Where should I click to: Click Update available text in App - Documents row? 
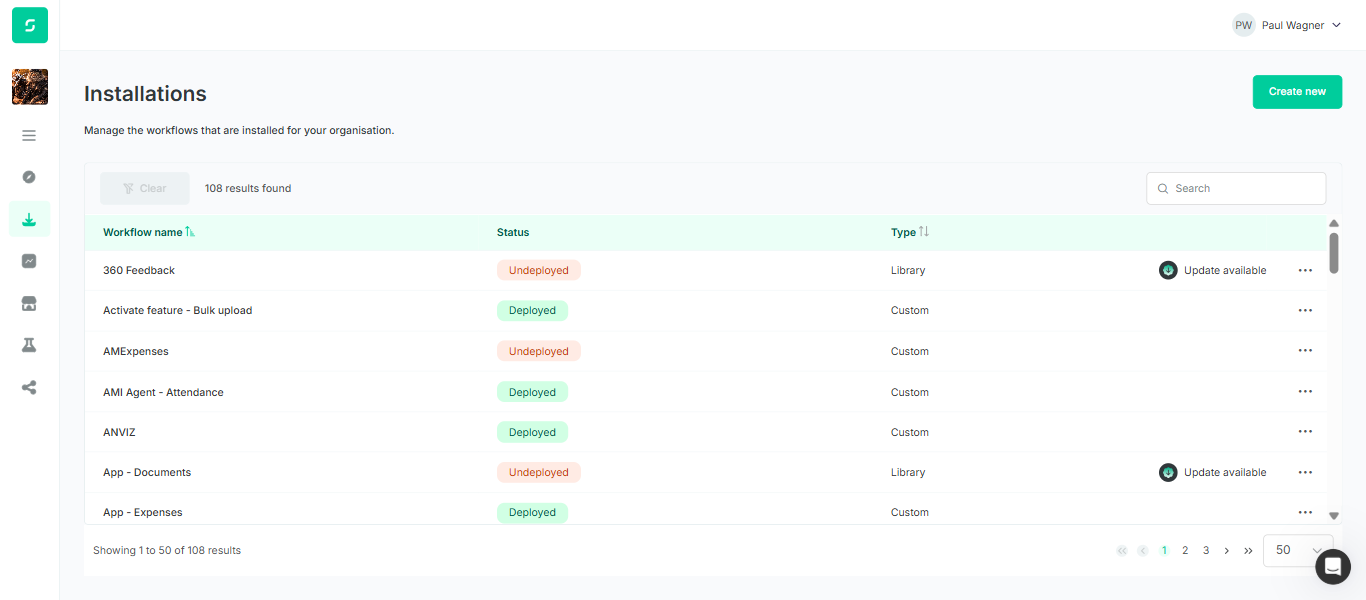click(x=1225, y=472)
